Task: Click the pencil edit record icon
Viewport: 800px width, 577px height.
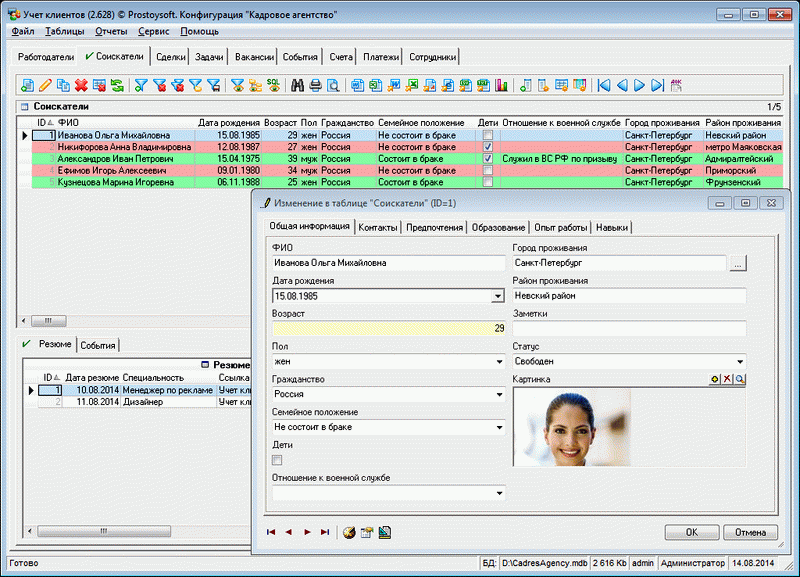Action: 45,85
